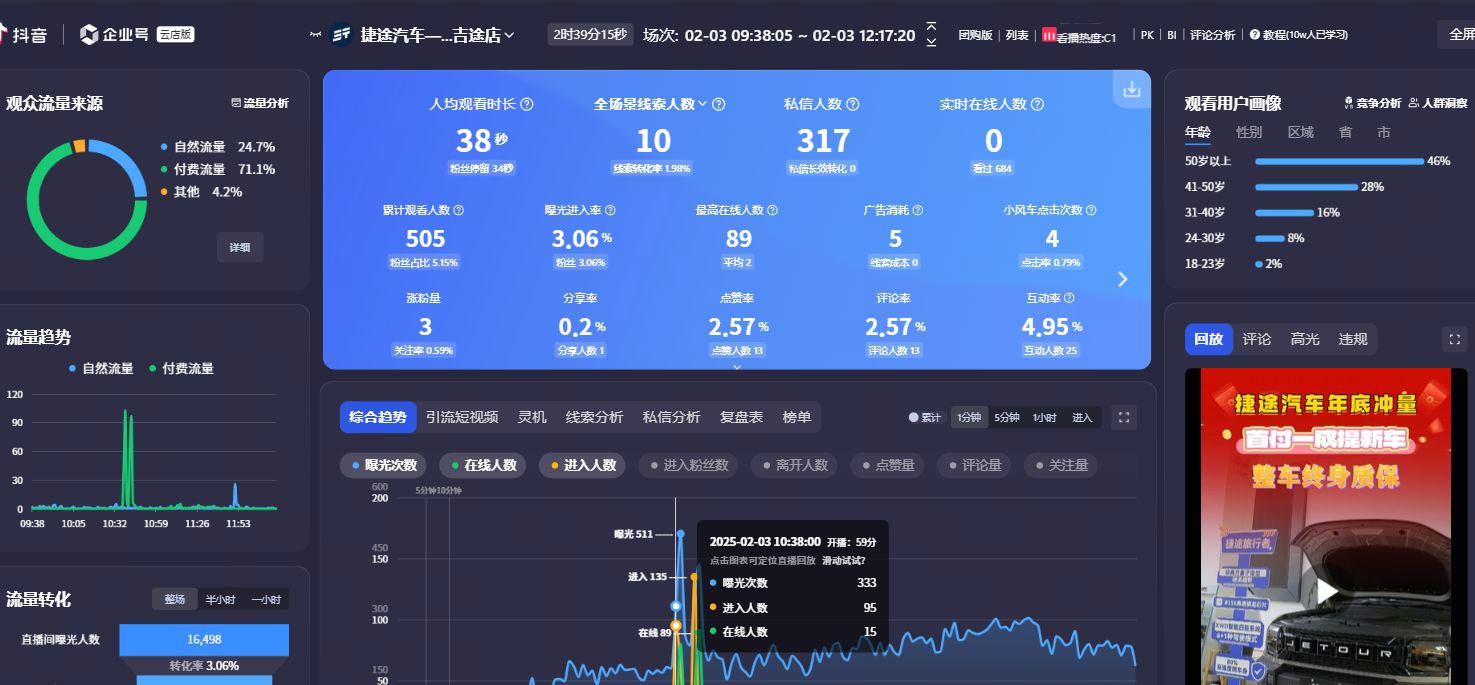Viewport: 1475px width, 685px height.
Task: Open 流量分析 link
Action: click(x=260, y=102)
